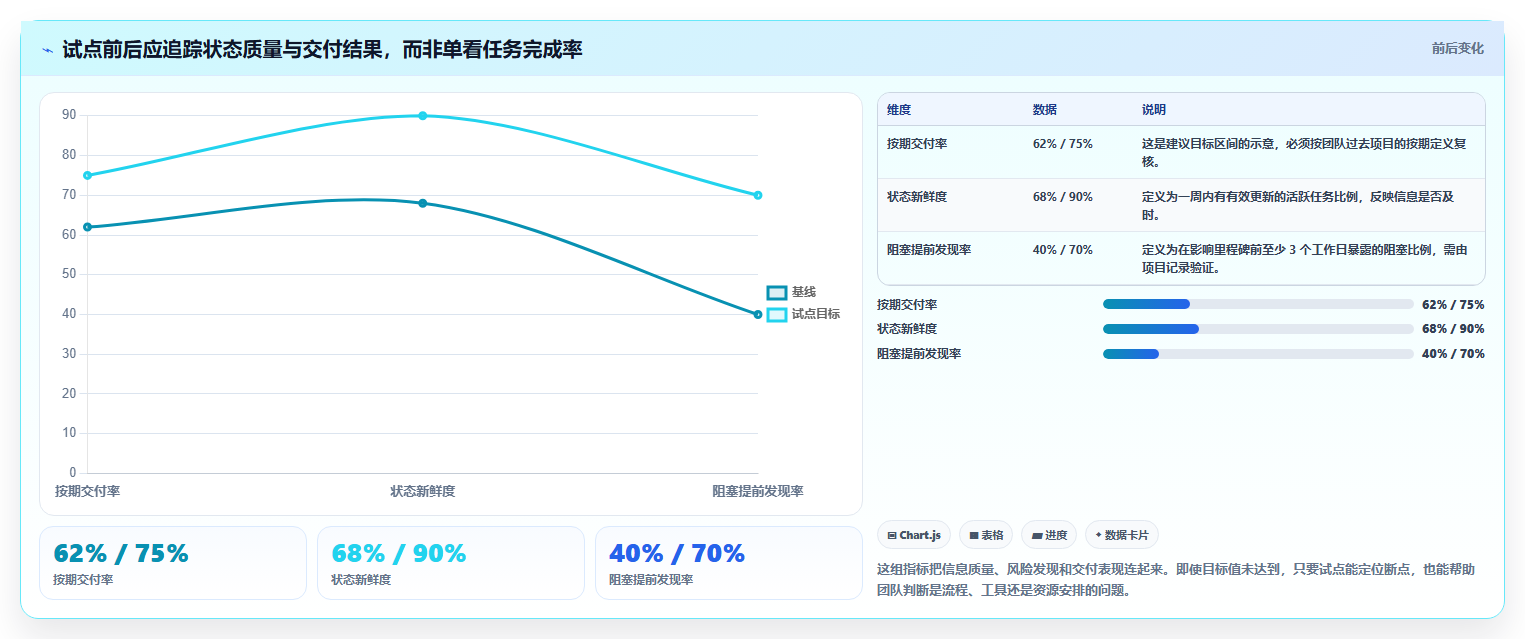
Task: Click the 按期交付率 x-axis label
Action: 88,491
